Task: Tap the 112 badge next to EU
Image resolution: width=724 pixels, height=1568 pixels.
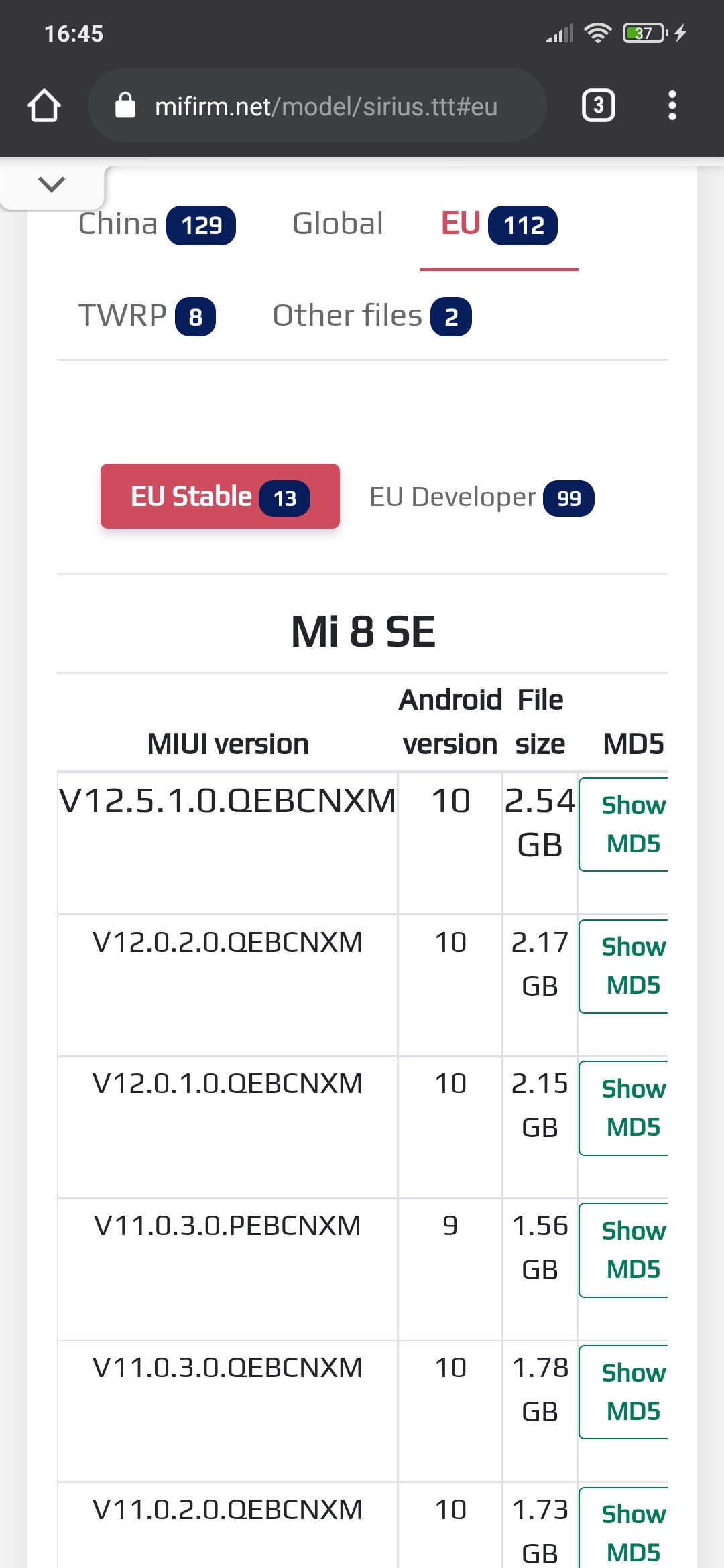Action: point(523,225)
